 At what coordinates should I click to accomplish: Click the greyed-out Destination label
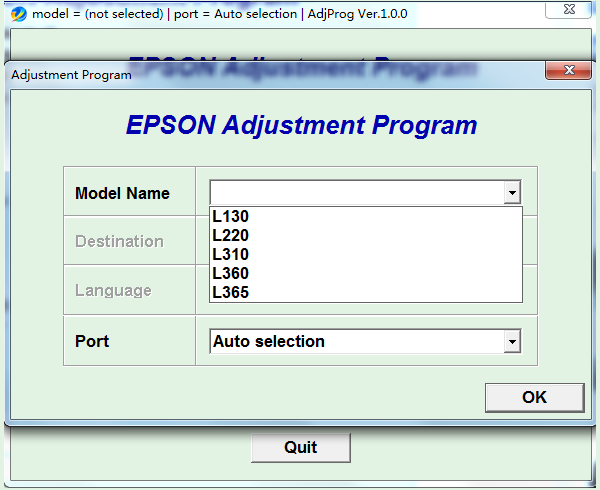click(119, 241)
